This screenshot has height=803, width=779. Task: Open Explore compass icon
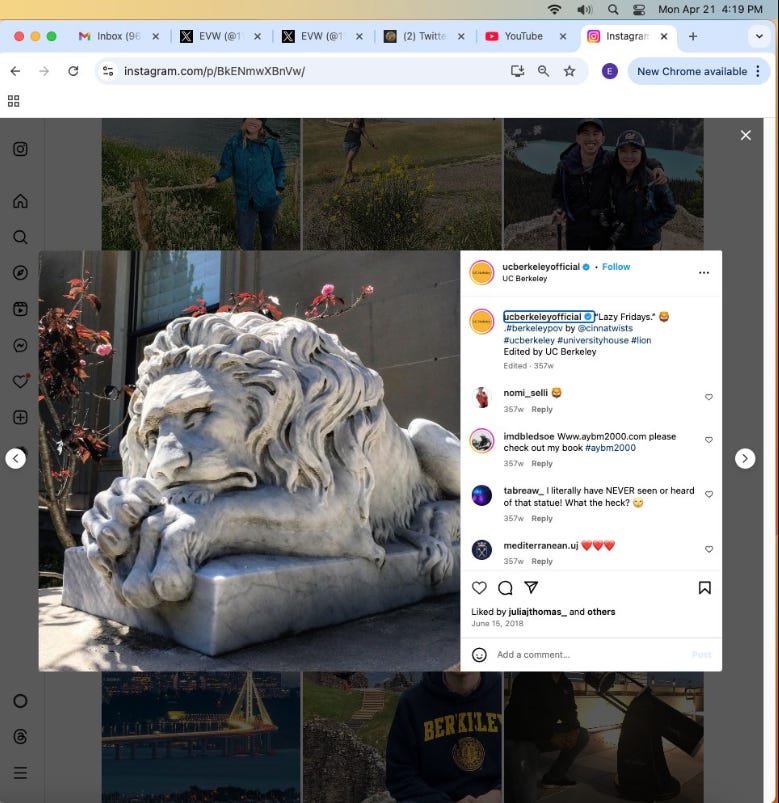(20, 272)
